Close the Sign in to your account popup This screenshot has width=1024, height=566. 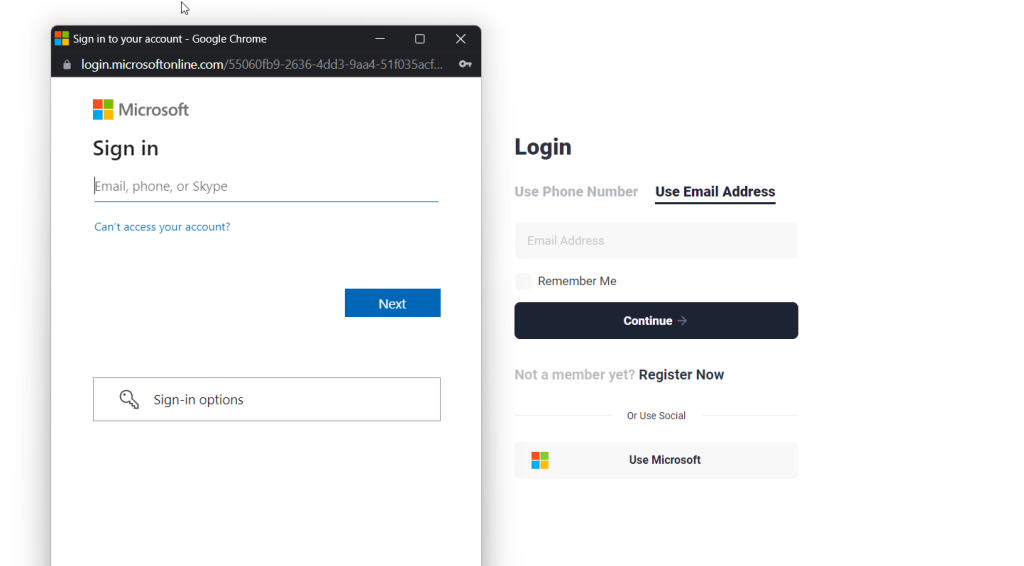(x=461, y=39)
